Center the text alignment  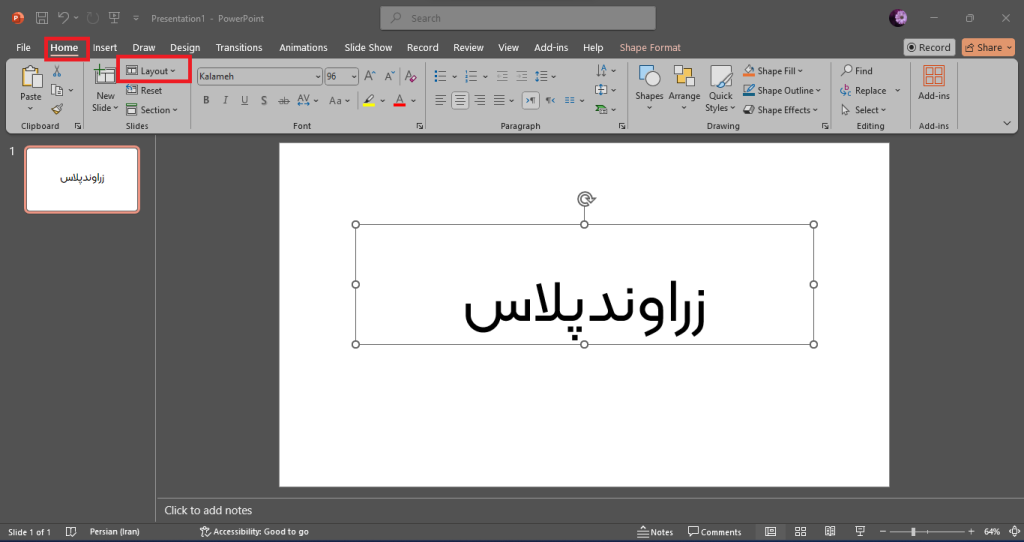[x=460, y=101]
